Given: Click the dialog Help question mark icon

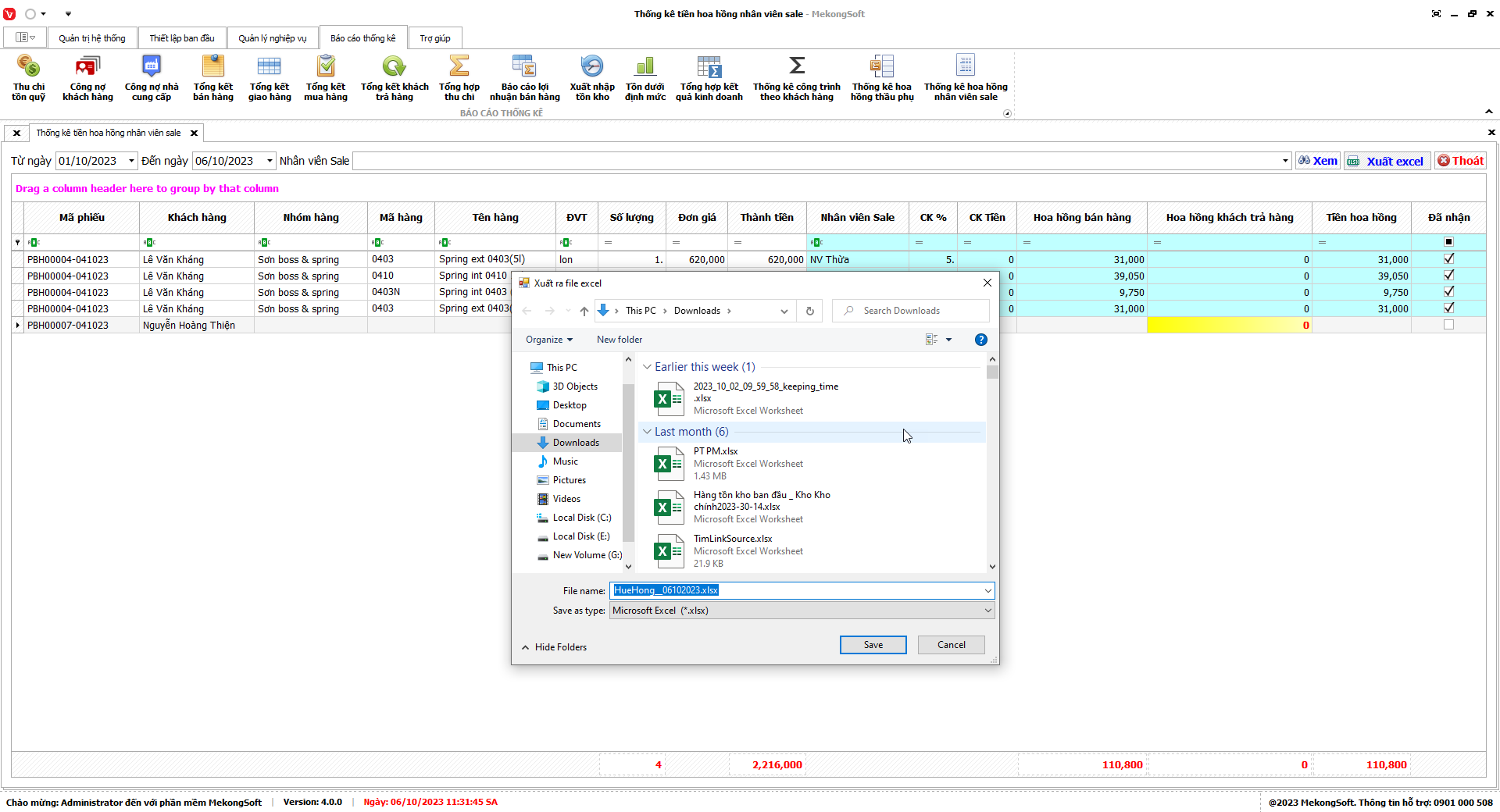Looking at the screenshot, I should [981, 340].
